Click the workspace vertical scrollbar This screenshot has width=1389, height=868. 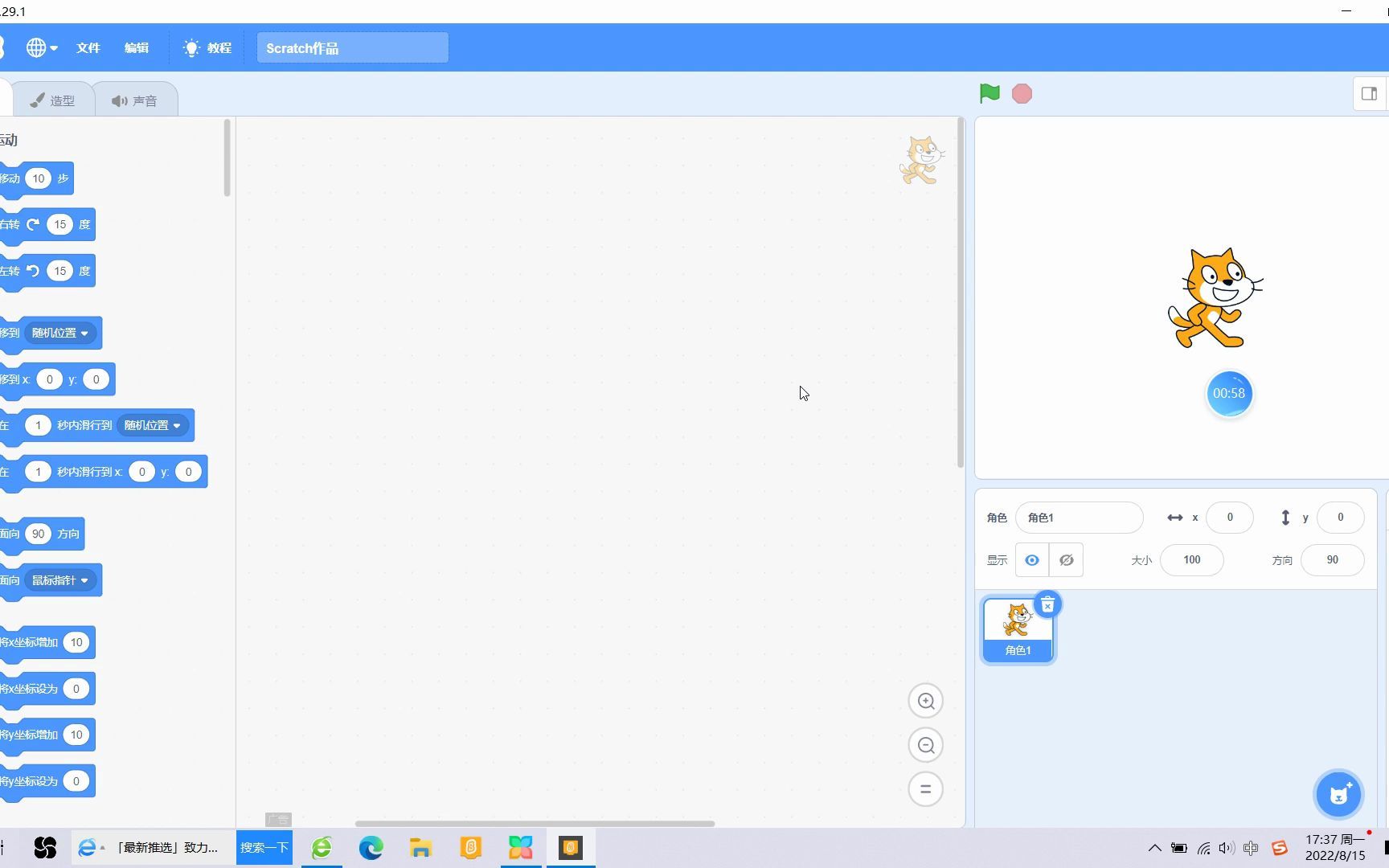click(x=961, y=293)
